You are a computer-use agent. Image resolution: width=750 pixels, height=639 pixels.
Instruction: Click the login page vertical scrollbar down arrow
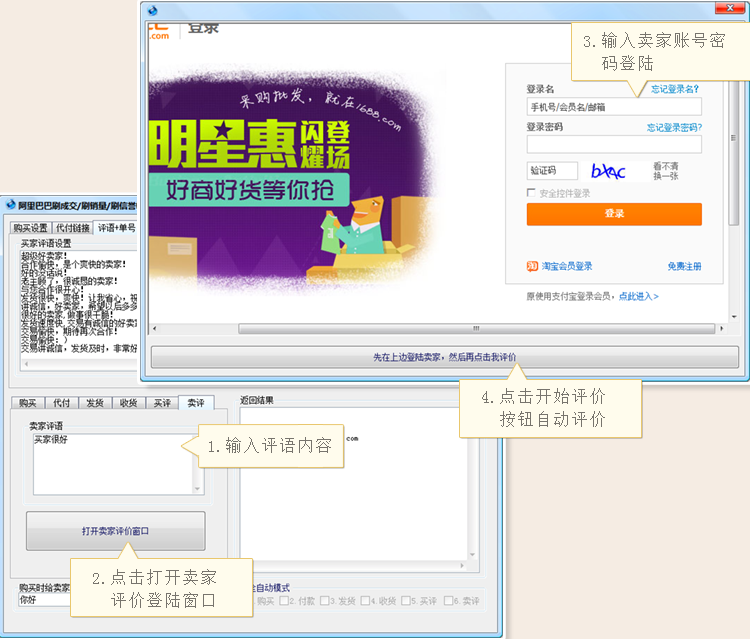[x=734, y=317]
